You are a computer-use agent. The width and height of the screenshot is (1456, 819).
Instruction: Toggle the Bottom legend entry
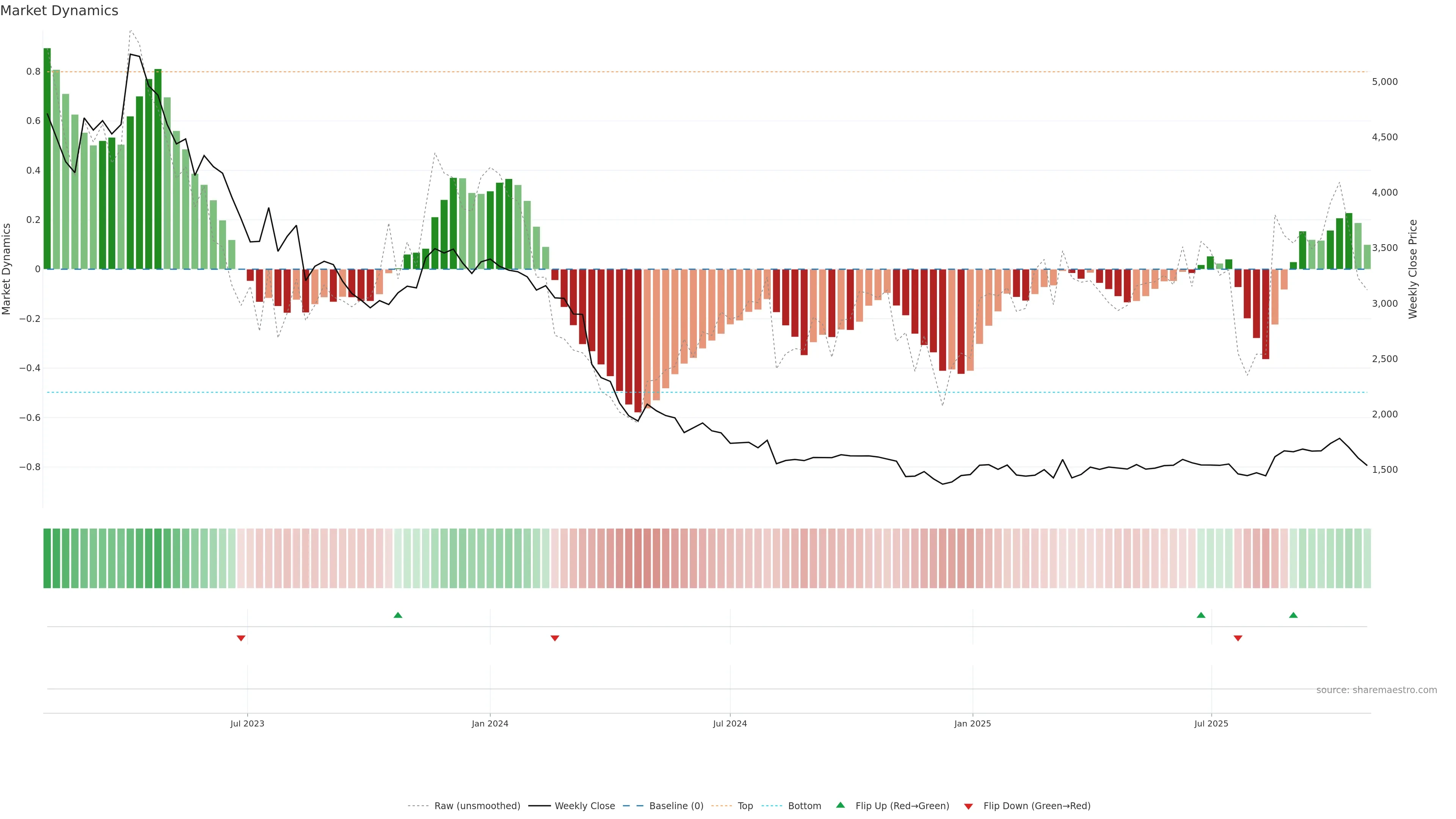[804, 806]
